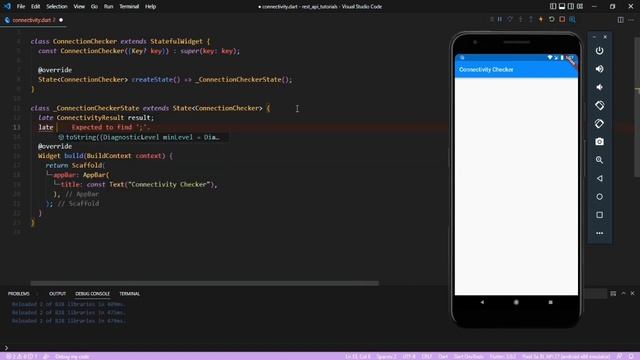640x360 pixels.
Task: Rotate emulator right
Action: (599, 123)
